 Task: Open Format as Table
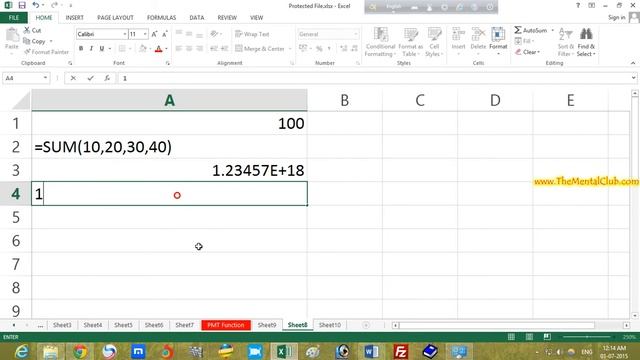click(x=410, y=42)
